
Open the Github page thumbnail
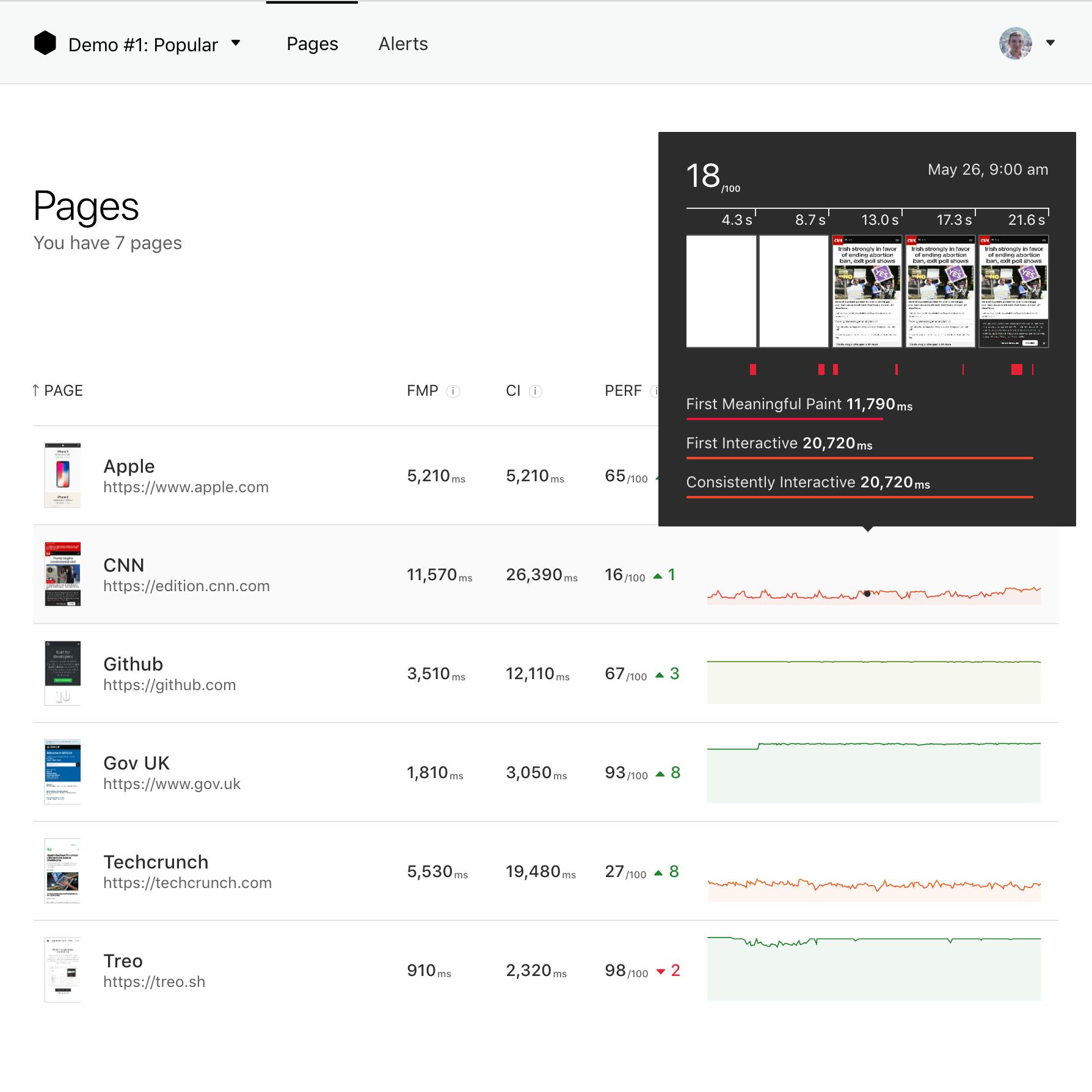tap(62, 673)
